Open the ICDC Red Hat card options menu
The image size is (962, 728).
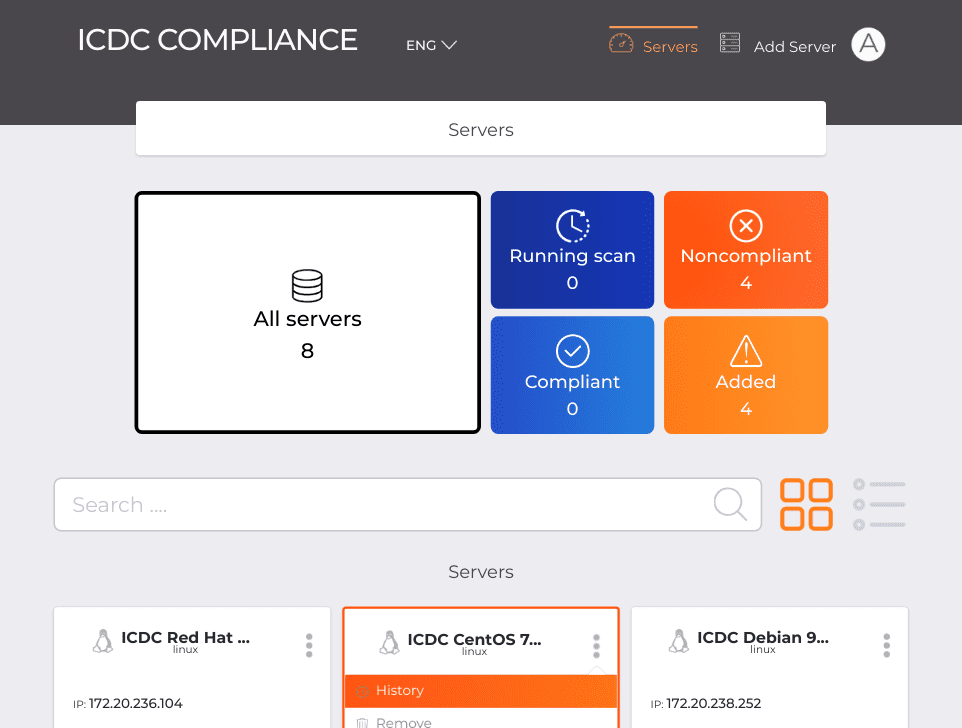click(x=309, y=645)
